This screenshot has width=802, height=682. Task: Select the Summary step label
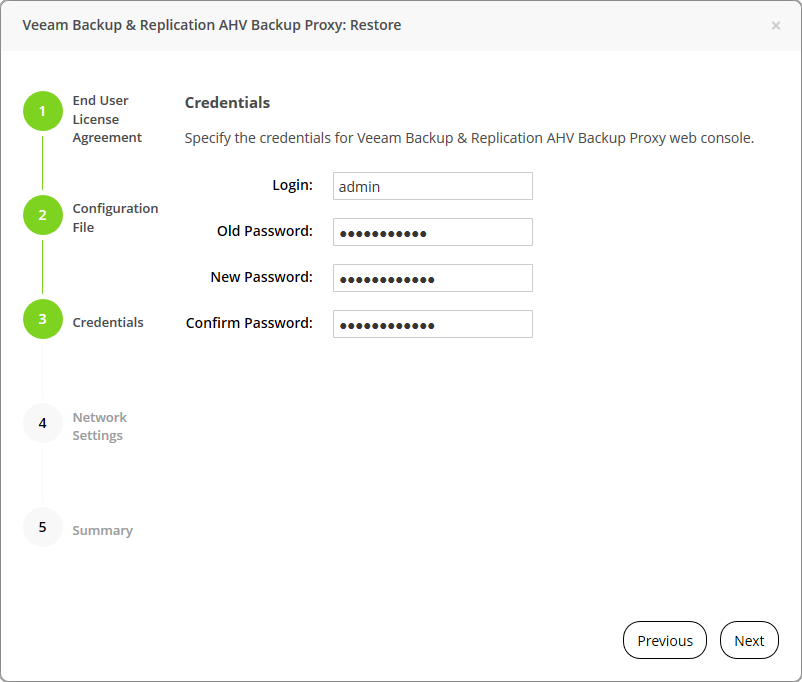coord(102,530)
